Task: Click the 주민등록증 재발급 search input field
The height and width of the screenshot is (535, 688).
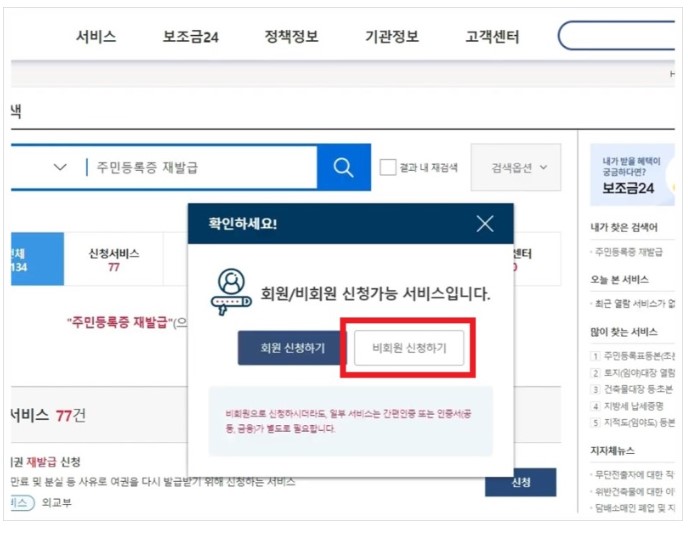Action: 202,167
